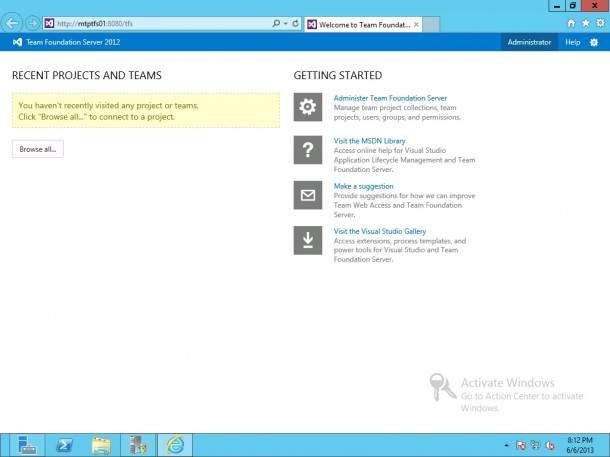Screen dimensions: 610x457
Task: Click the network tray icon
Action: click(535, 445)
